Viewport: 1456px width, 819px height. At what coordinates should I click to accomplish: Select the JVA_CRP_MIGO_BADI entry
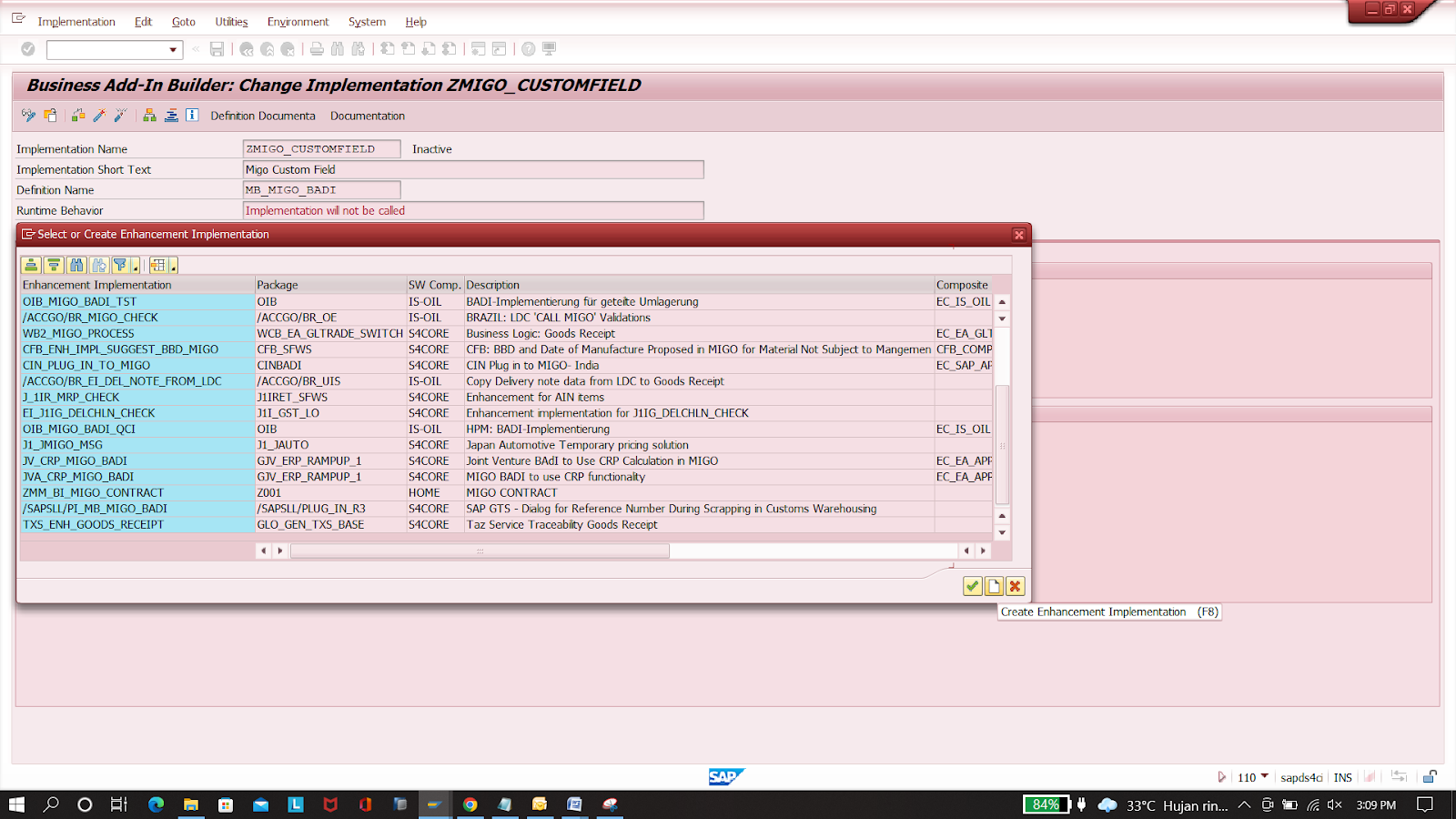137,477
